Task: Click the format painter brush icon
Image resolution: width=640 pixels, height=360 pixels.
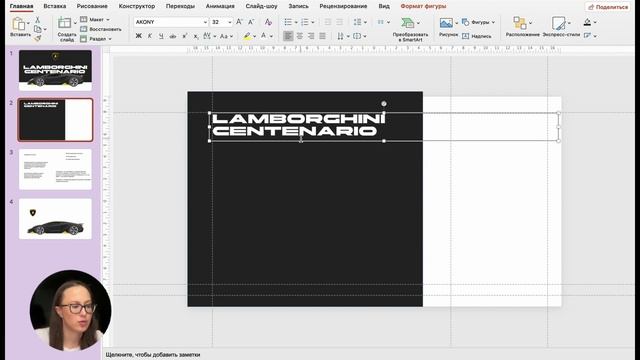Action: 37,38
